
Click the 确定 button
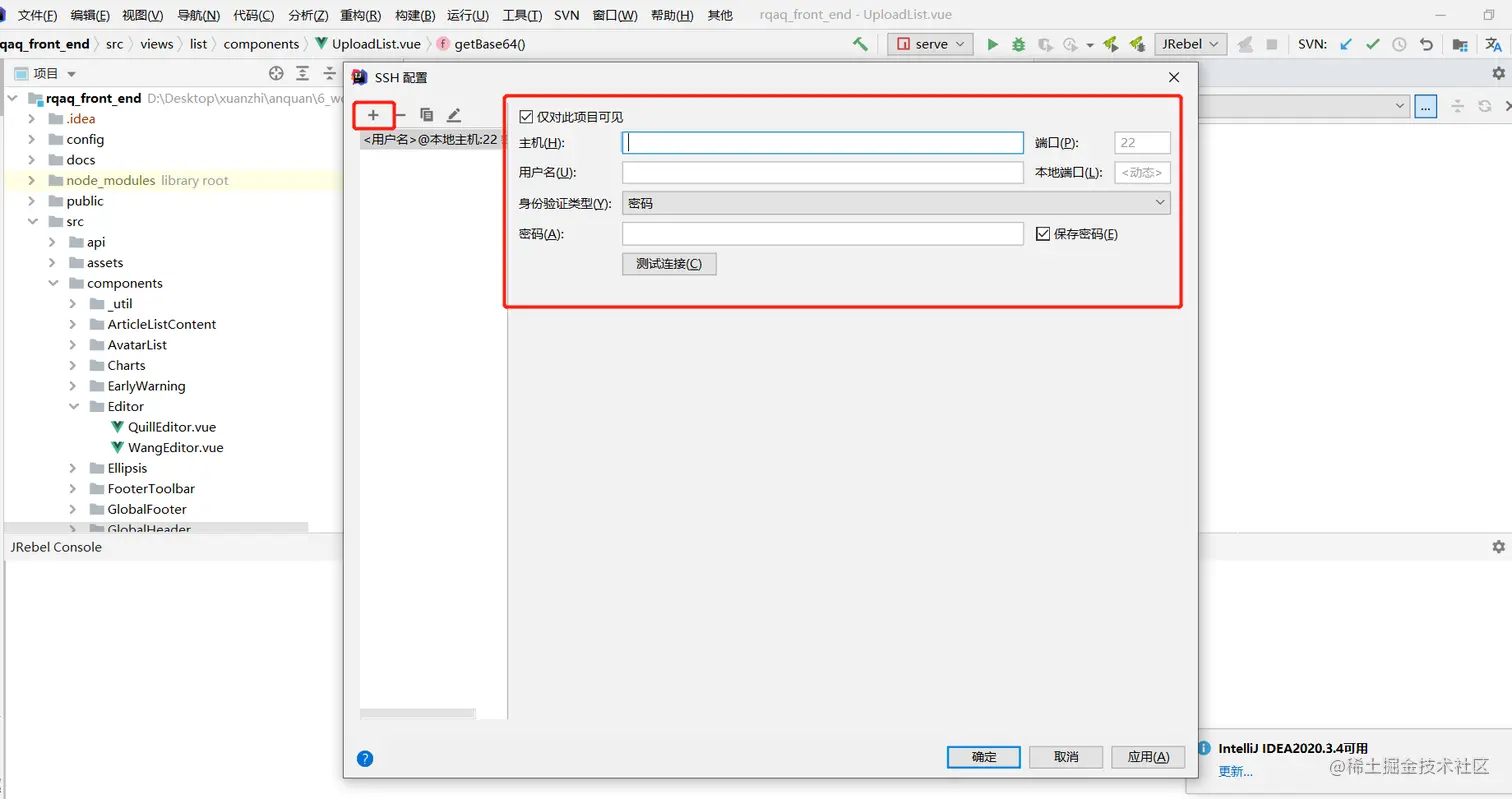[984, 757]
